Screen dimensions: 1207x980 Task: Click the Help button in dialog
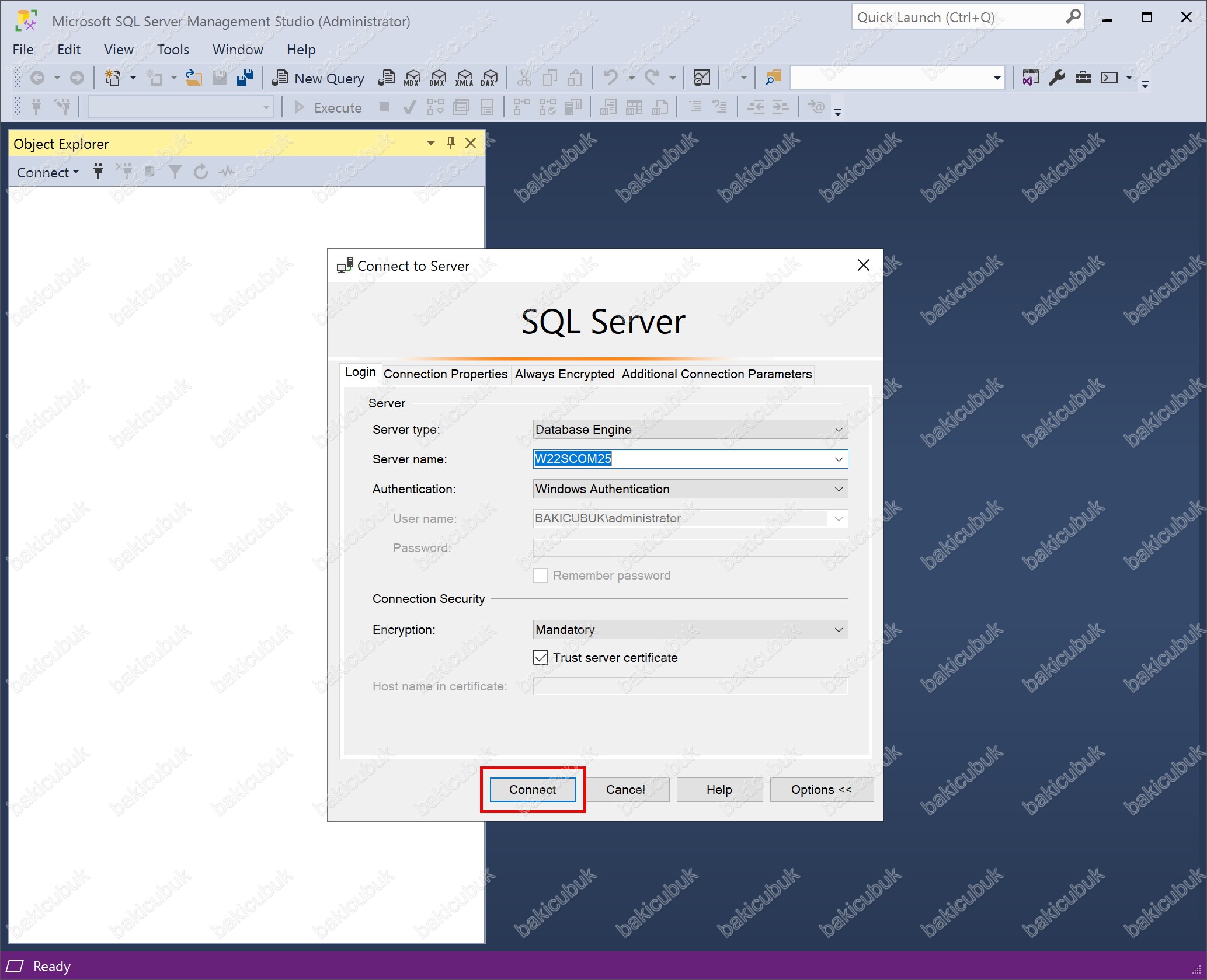(x=719, y=790)
